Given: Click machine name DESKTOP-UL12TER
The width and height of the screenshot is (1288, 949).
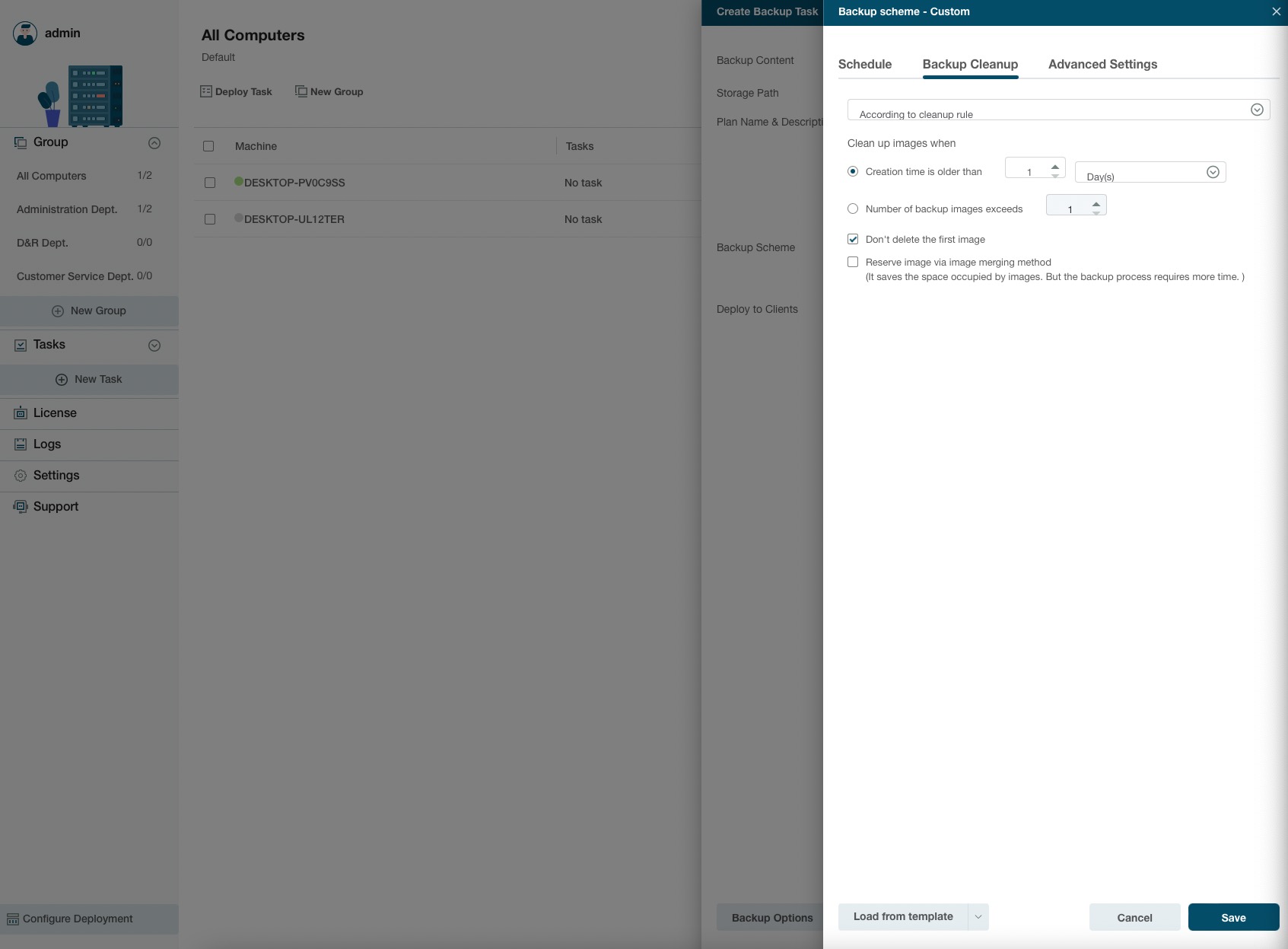Looking at the screenshot, I should click(294, 219).
